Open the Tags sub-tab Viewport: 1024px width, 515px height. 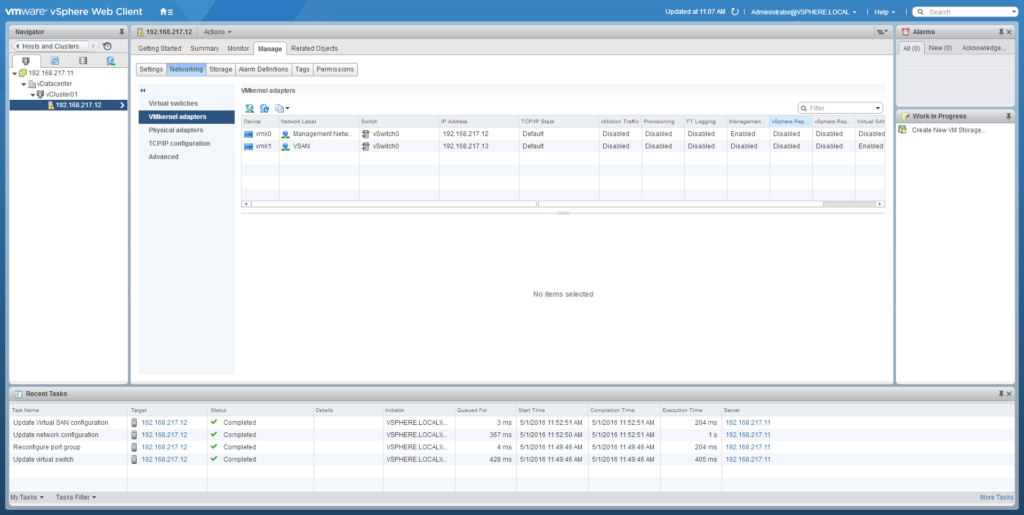302,69
